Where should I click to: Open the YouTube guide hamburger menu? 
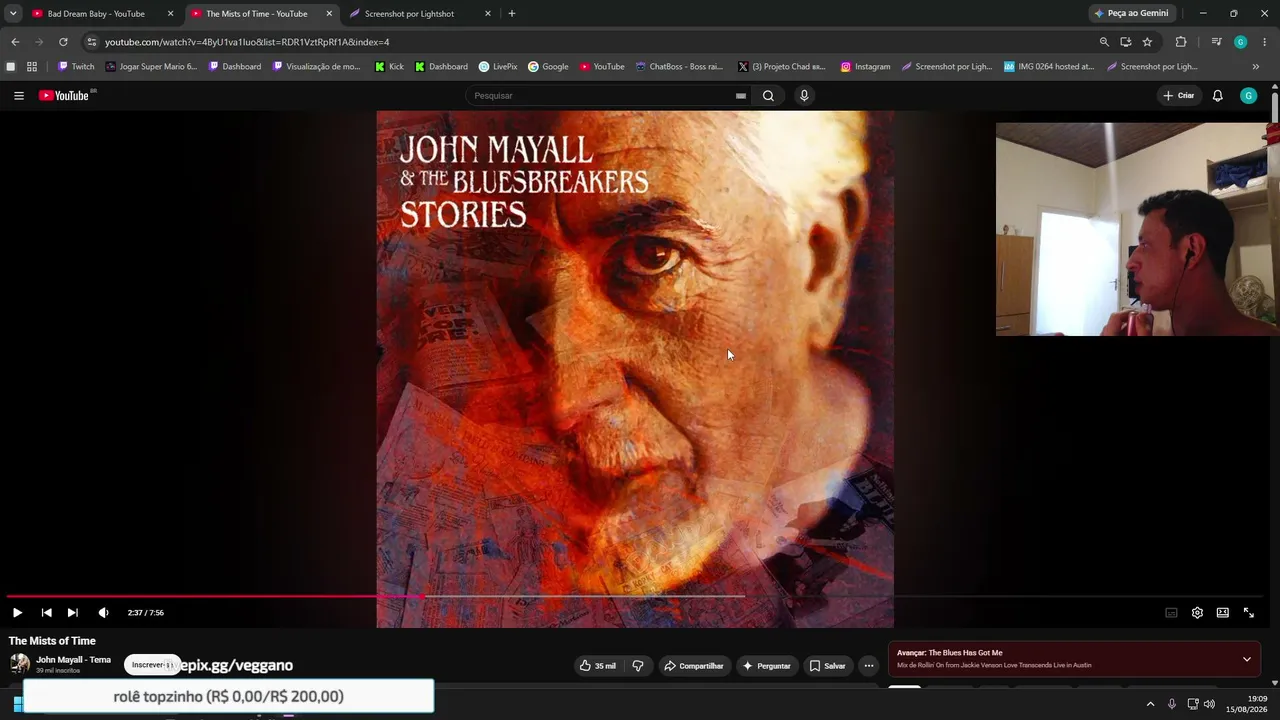click(x=18, y=96)
